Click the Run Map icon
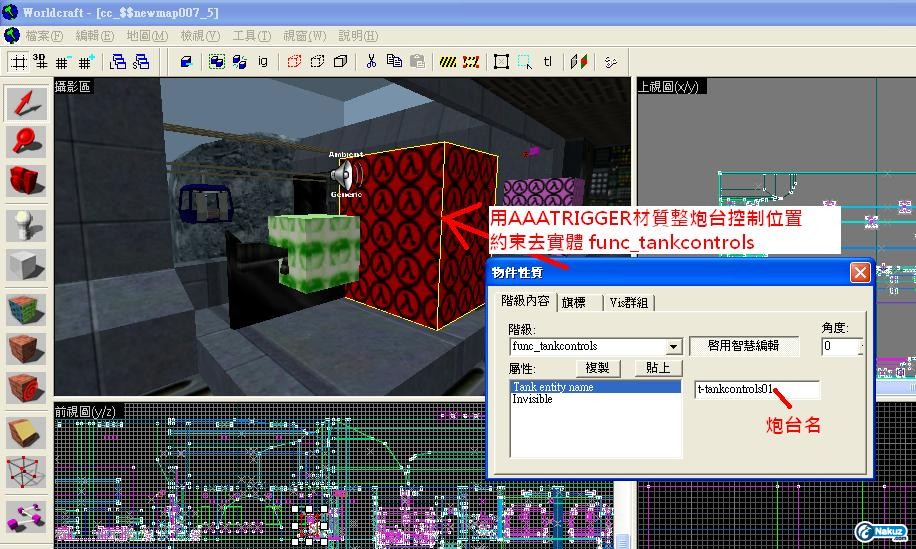Image resolution: width=916 pixels, height=549 pixels. [x=610, y=62]
